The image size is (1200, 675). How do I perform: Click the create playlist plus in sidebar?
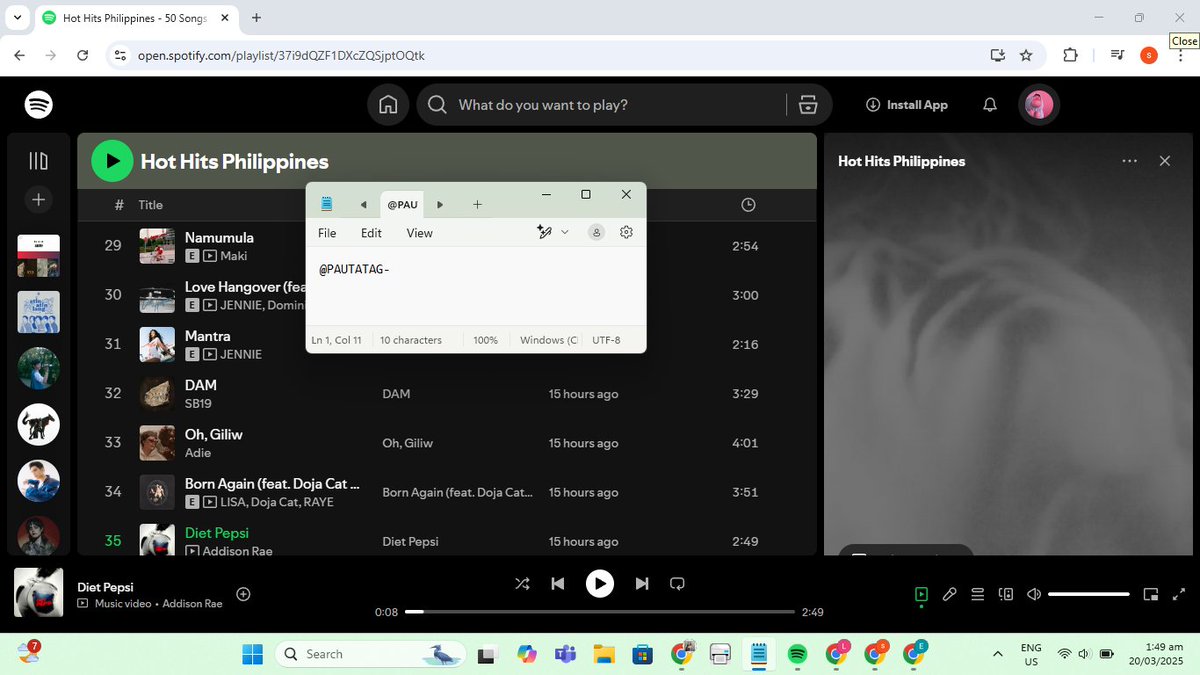pos(38,200)
